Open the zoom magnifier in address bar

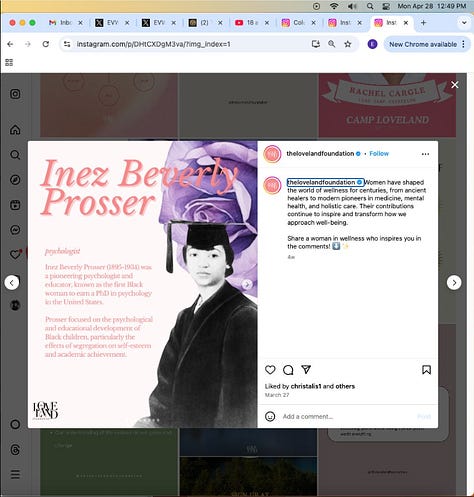[x=332, y=44]
